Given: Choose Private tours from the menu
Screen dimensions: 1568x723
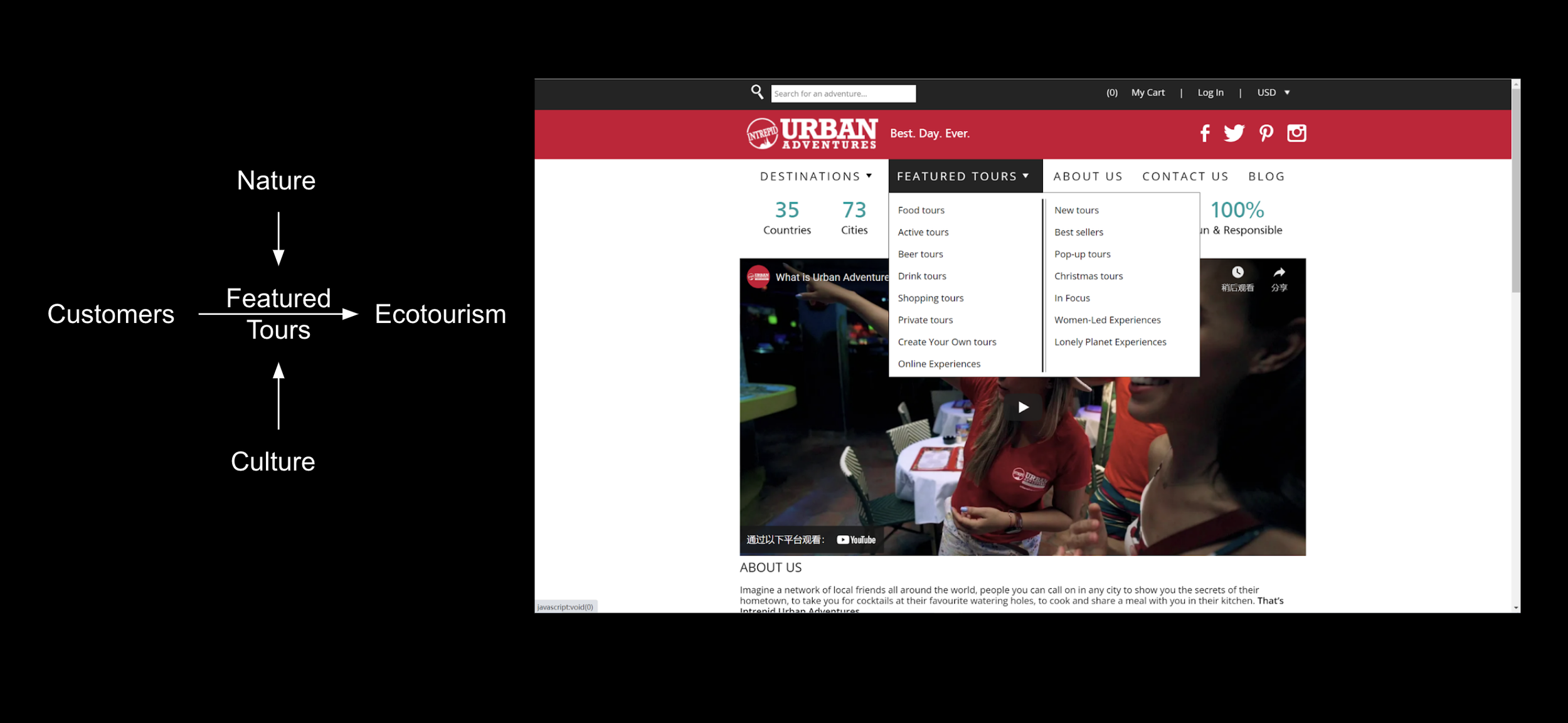Looking at the screenshot, I should coord(924,320).
